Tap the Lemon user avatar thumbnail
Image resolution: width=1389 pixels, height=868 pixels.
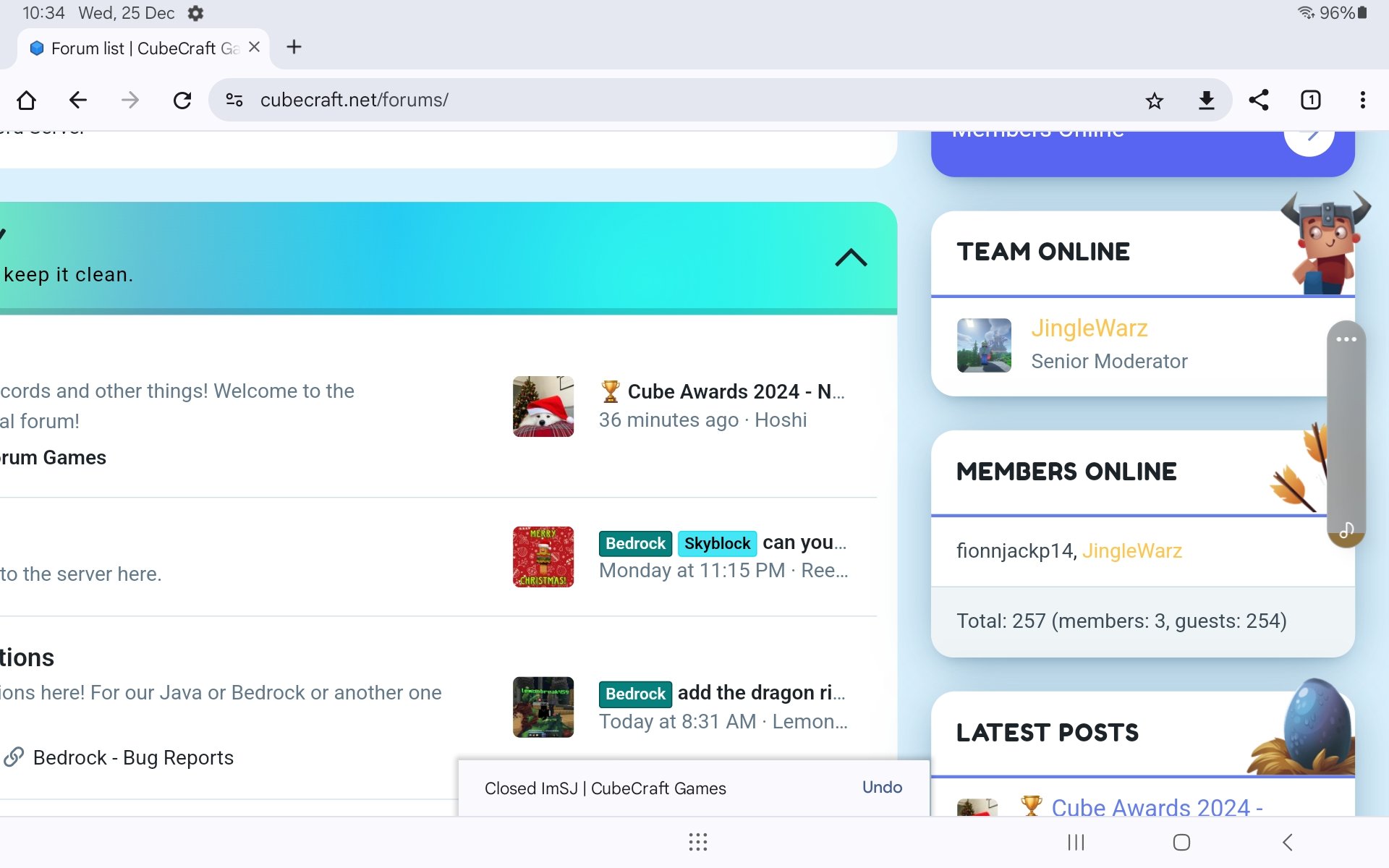pyautogui.click(x=543, y=707)
